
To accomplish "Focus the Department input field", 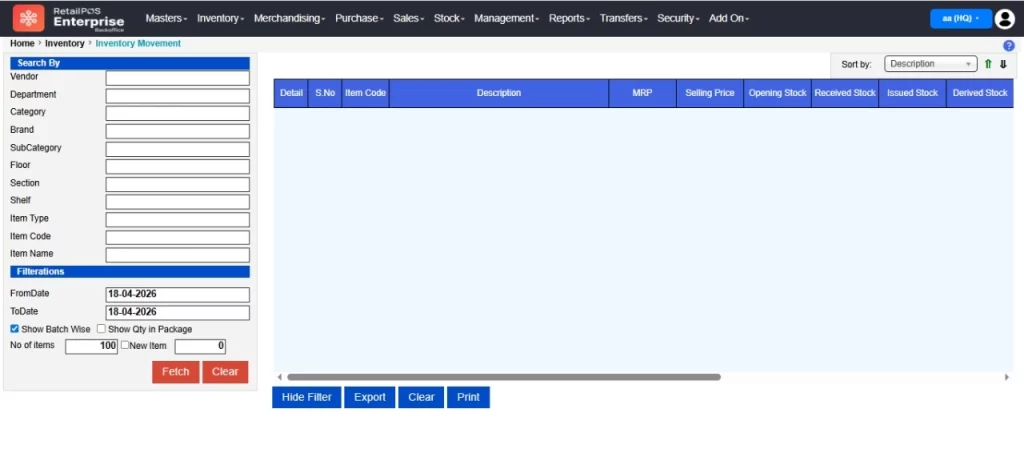I will (x=178, y=96).
